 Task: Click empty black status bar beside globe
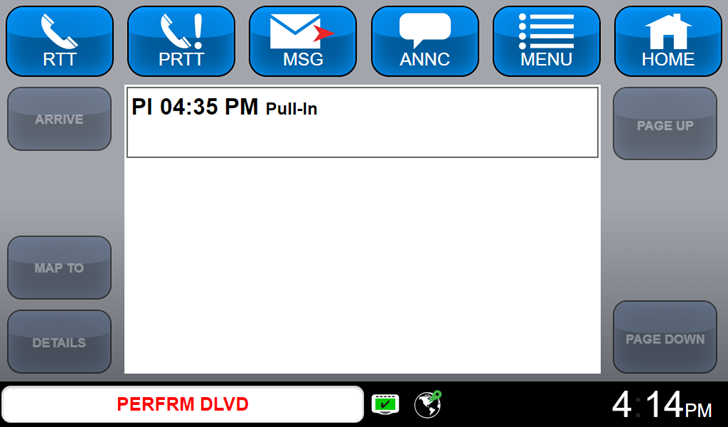[x=525, y=404]
